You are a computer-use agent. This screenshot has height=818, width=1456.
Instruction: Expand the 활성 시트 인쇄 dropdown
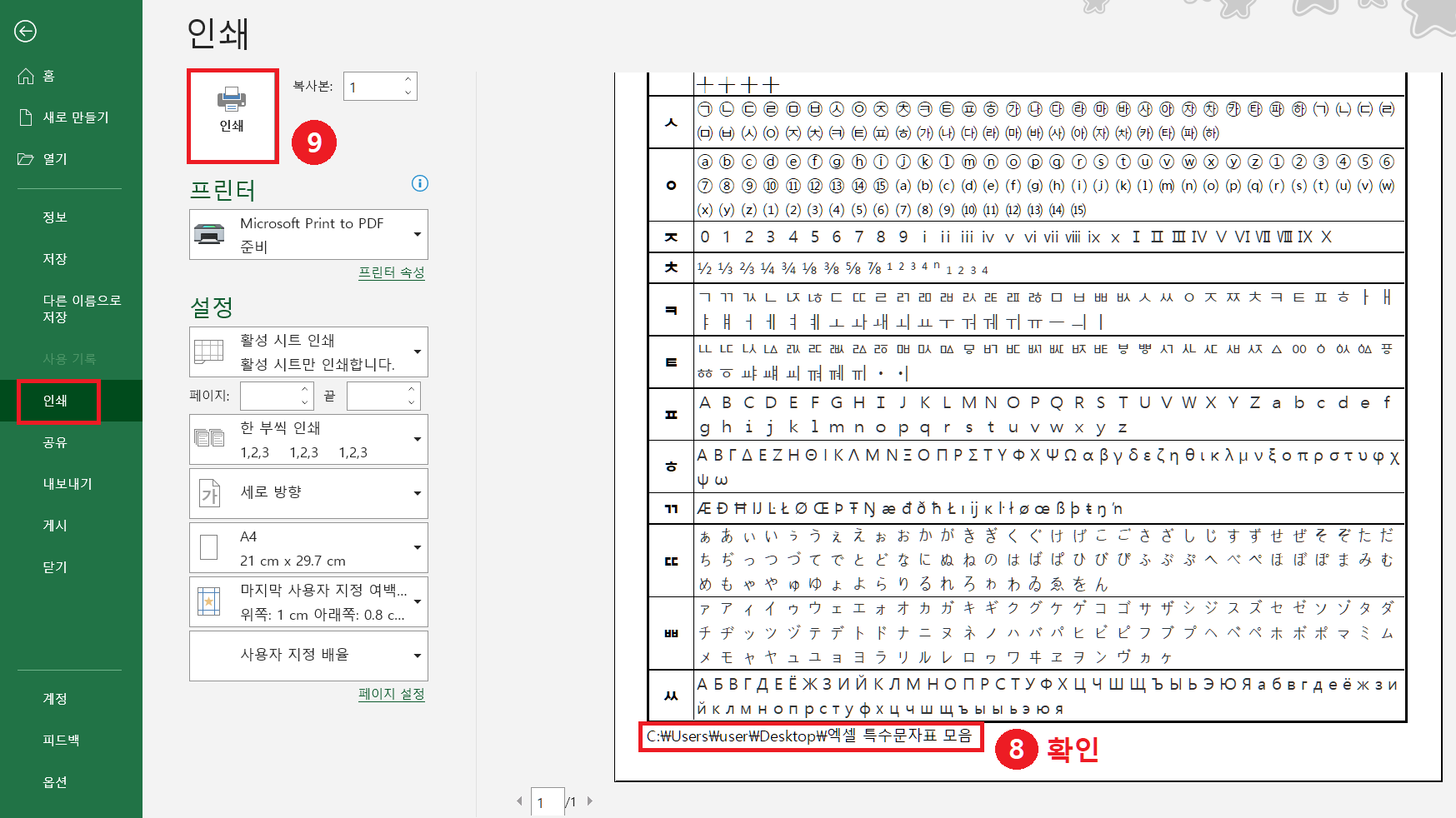[x=418, y=352]
